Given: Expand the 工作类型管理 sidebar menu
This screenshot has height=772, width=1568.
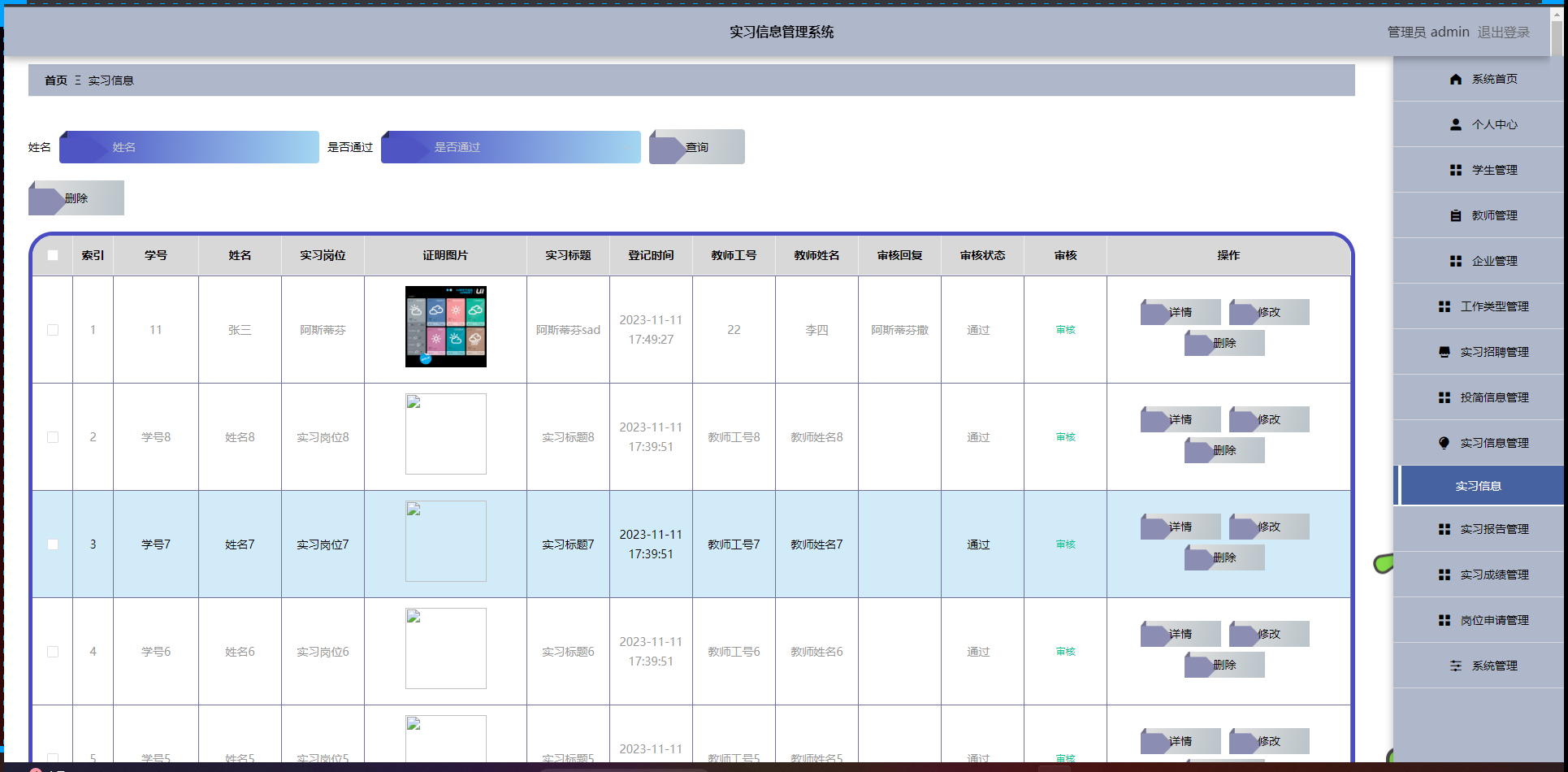Looking at the screenshot, I should [x=1493, y=306].
